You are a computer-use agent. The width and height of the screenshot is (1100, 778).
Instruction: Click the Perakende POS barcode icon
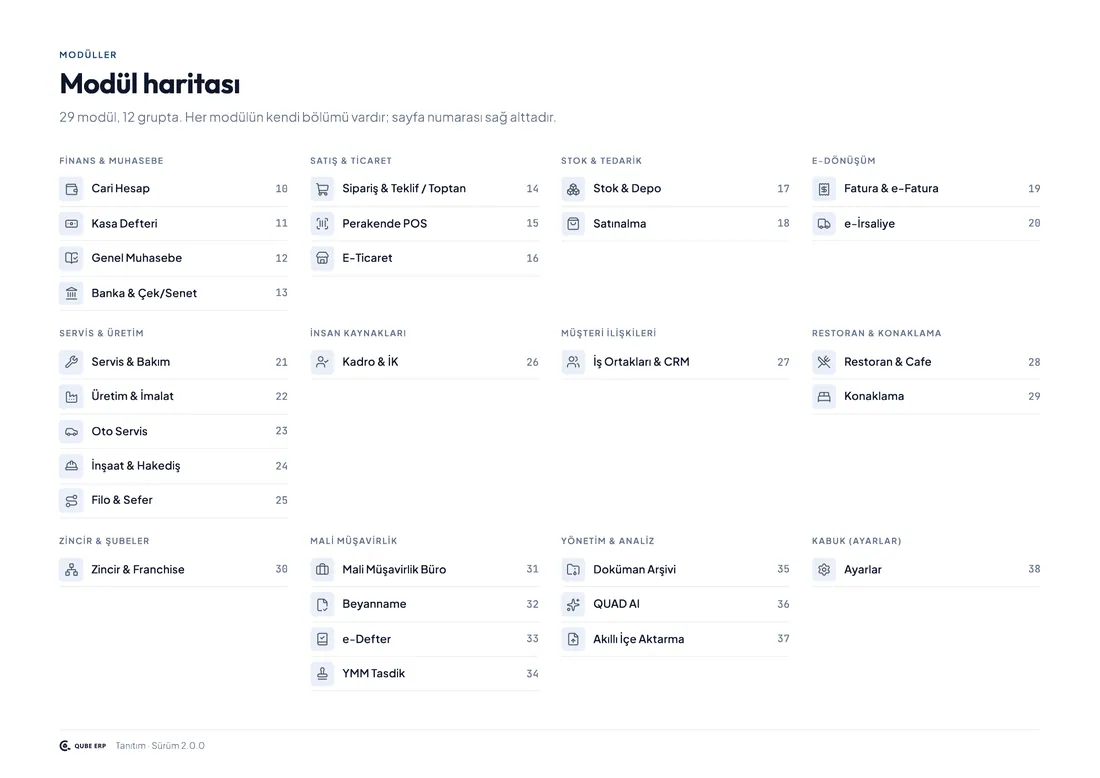click(x=322, y=224)
